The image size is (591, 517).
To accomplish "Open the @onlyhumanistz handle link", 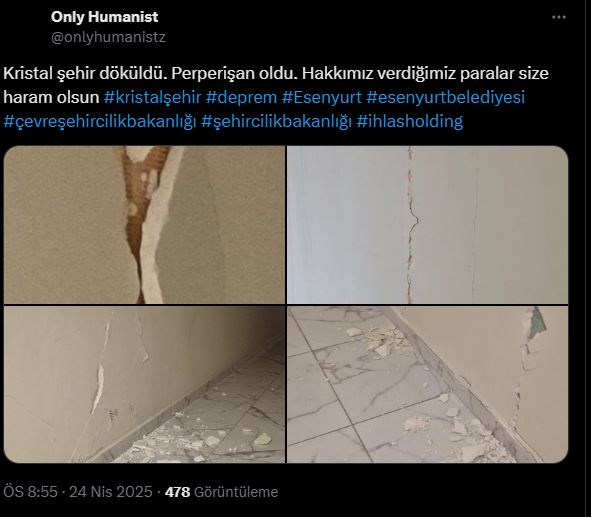I will pos(108,37).
